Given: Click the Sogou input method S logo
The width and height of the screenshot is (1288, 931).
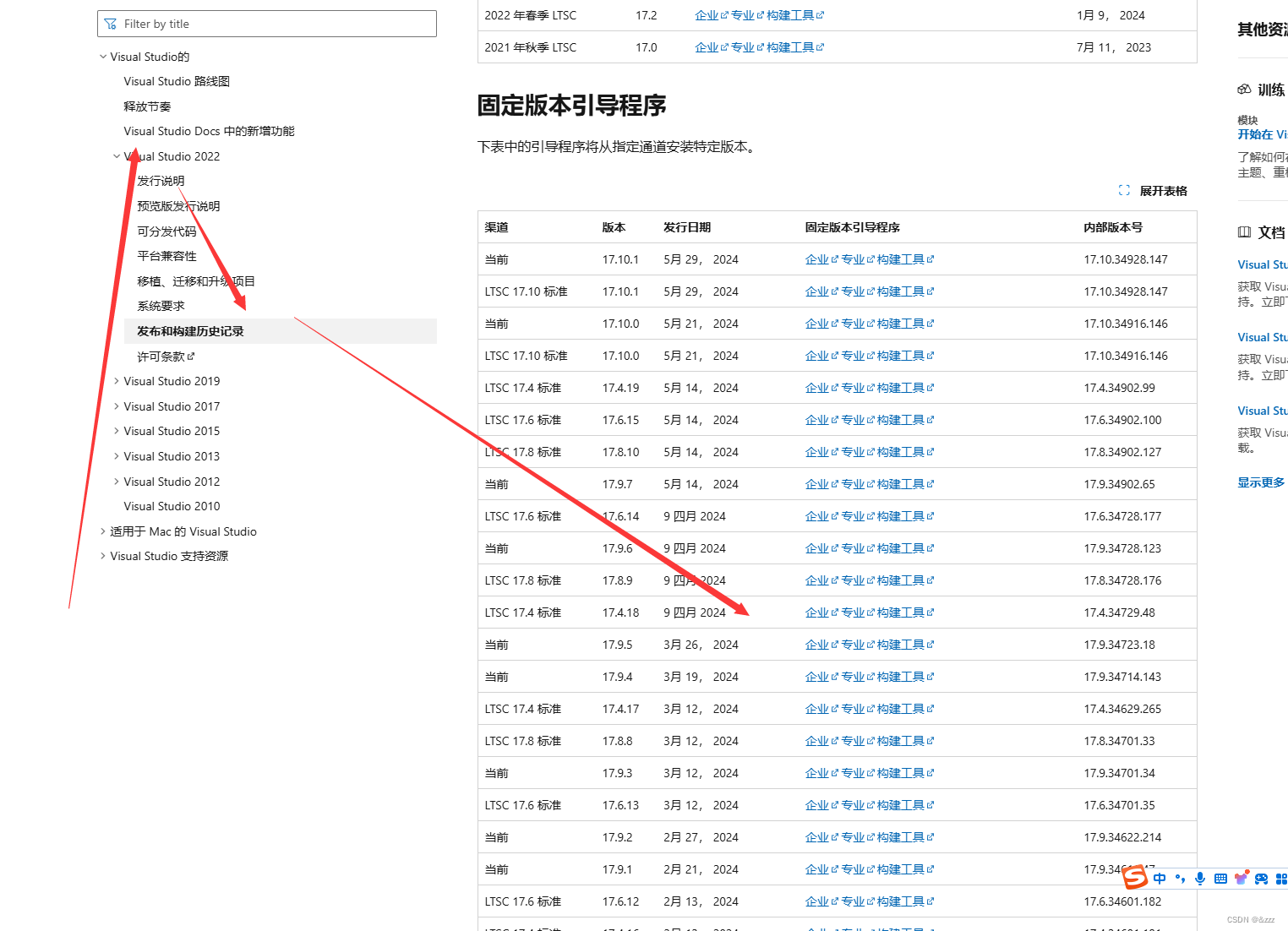Looking at the screenshot, I should click(1135, 878).
